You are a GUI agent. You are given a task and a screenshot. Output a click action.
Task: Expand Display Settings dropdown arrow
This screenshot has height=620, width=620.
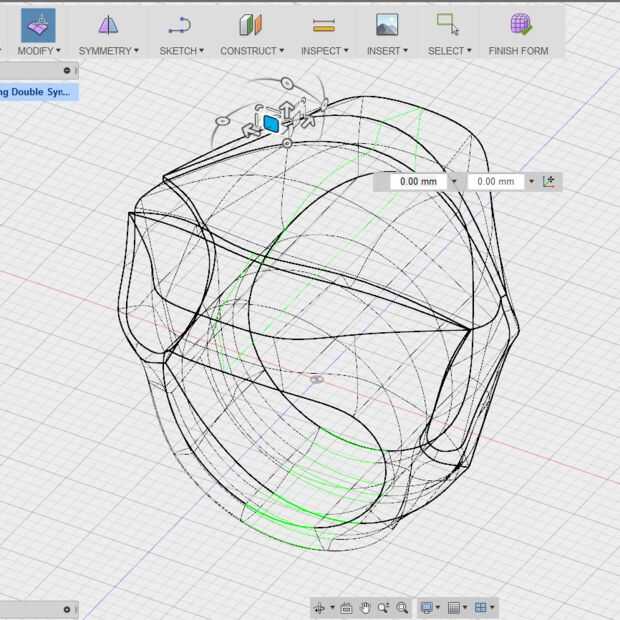click(x=438, y=607)
